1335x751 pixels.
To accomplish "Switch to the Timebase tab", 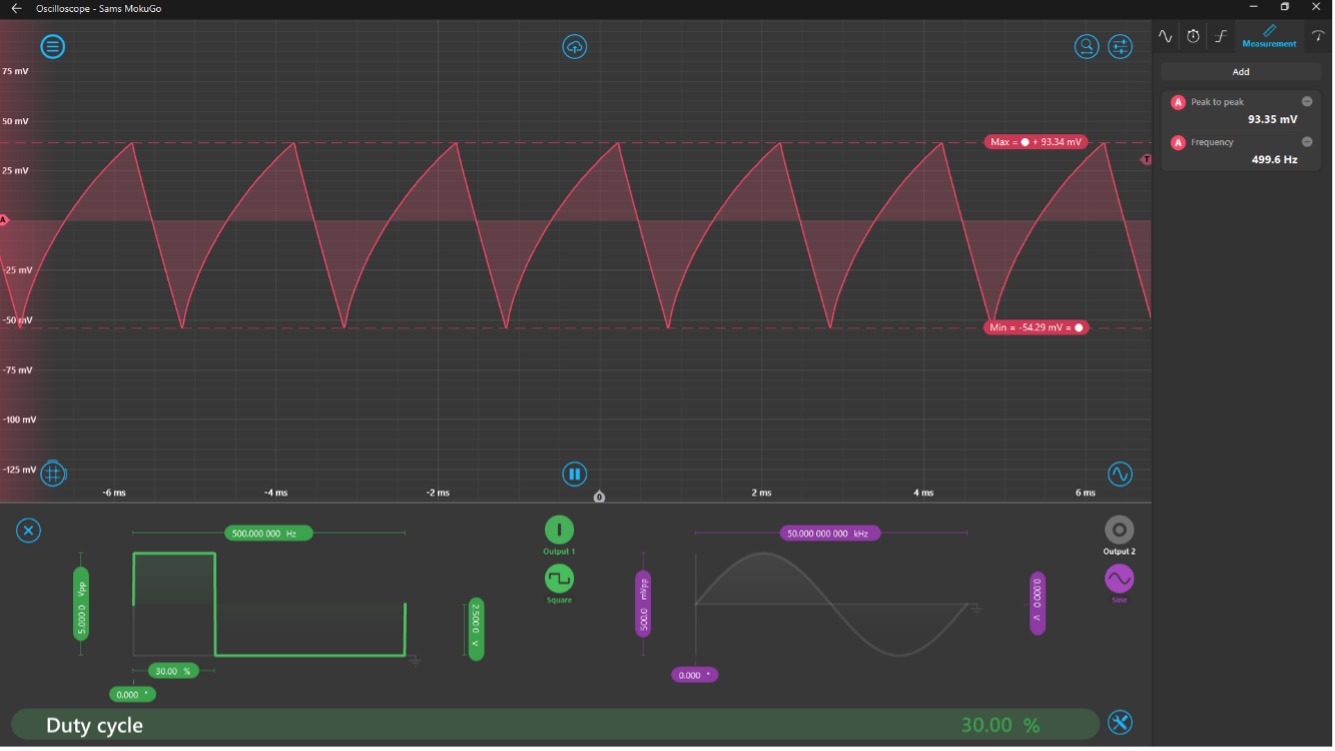I will pyautogui.click(x=1193, y=37).
